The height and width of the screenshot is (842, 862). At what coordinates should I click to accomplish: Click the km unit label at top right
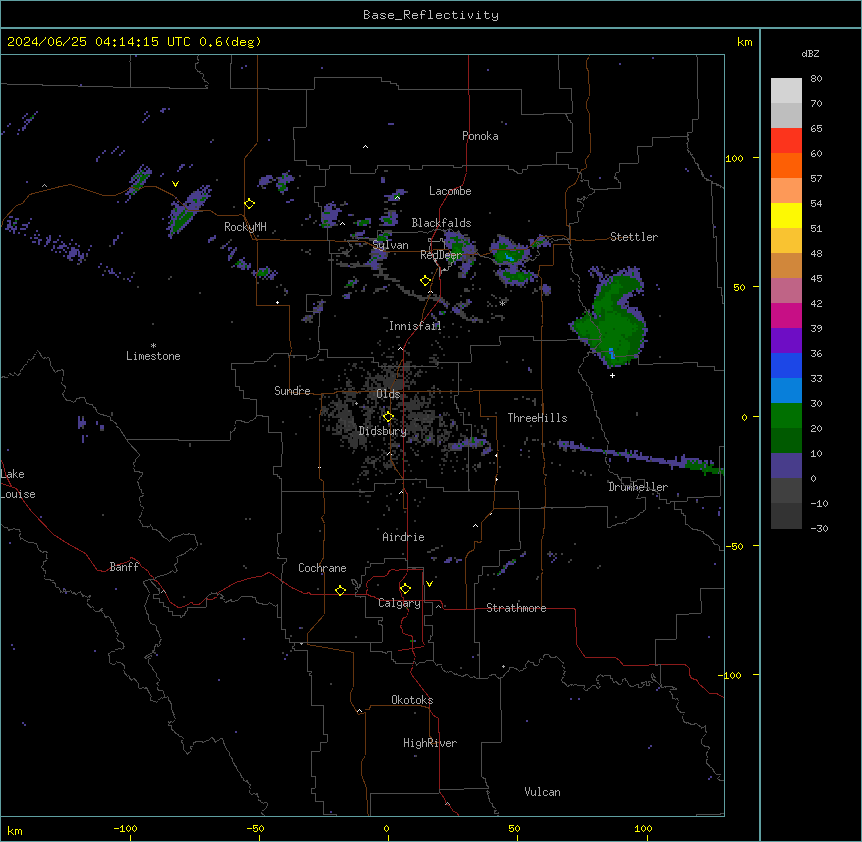point(745,42)
